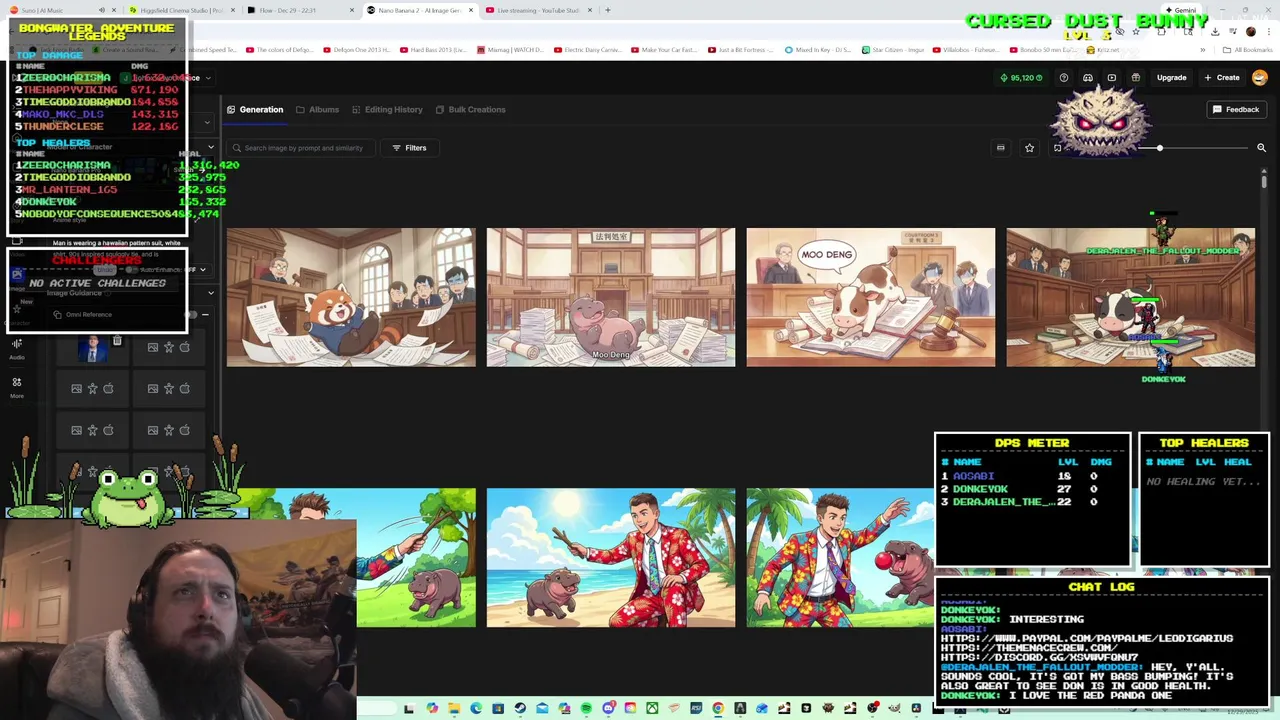Open the Just a Bit Fortress bookmark
The height and width of the screenshot is (720, 1280).
739,50
